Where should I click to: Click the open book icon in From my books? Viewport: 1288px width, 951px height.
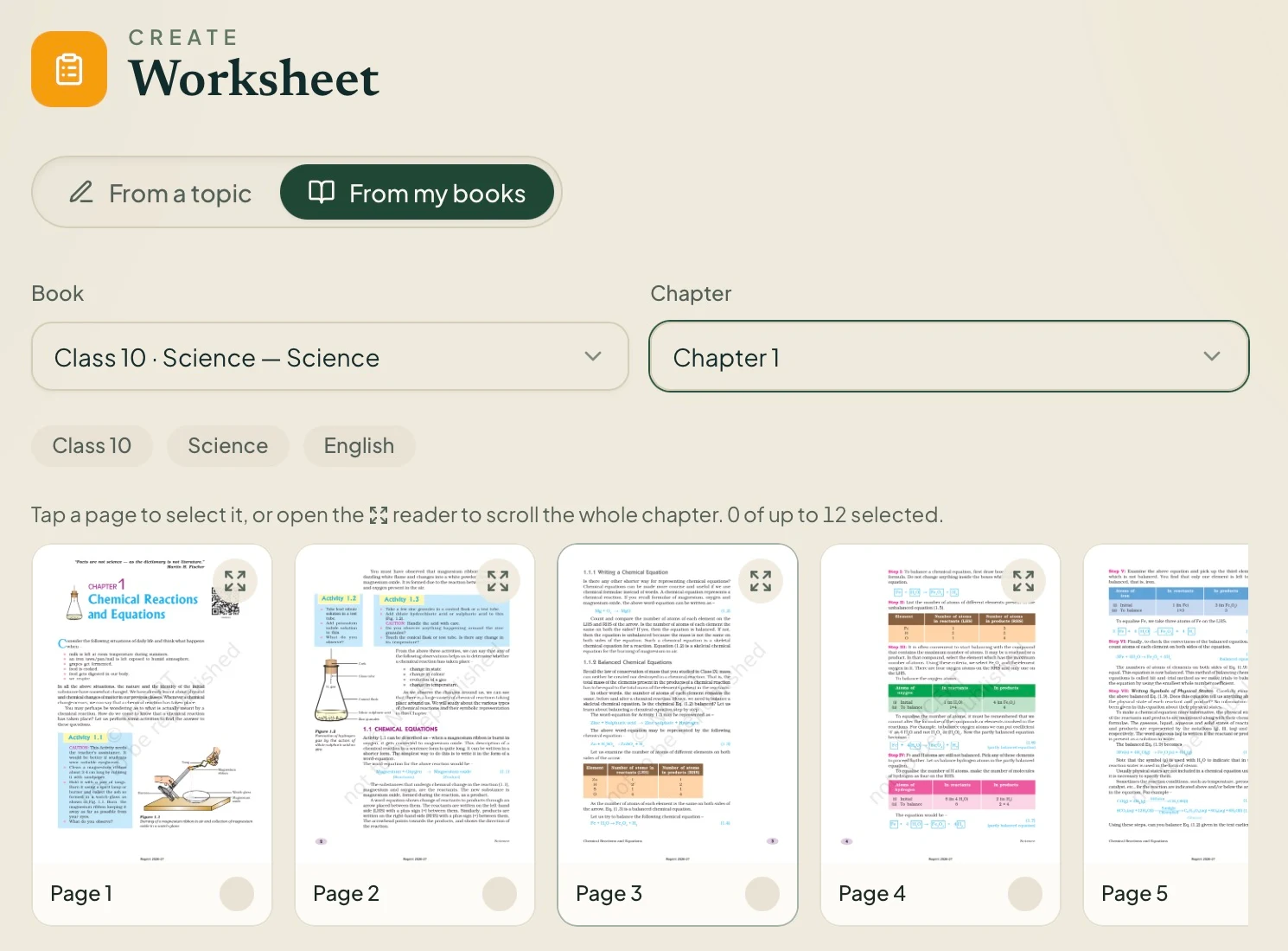322,192
